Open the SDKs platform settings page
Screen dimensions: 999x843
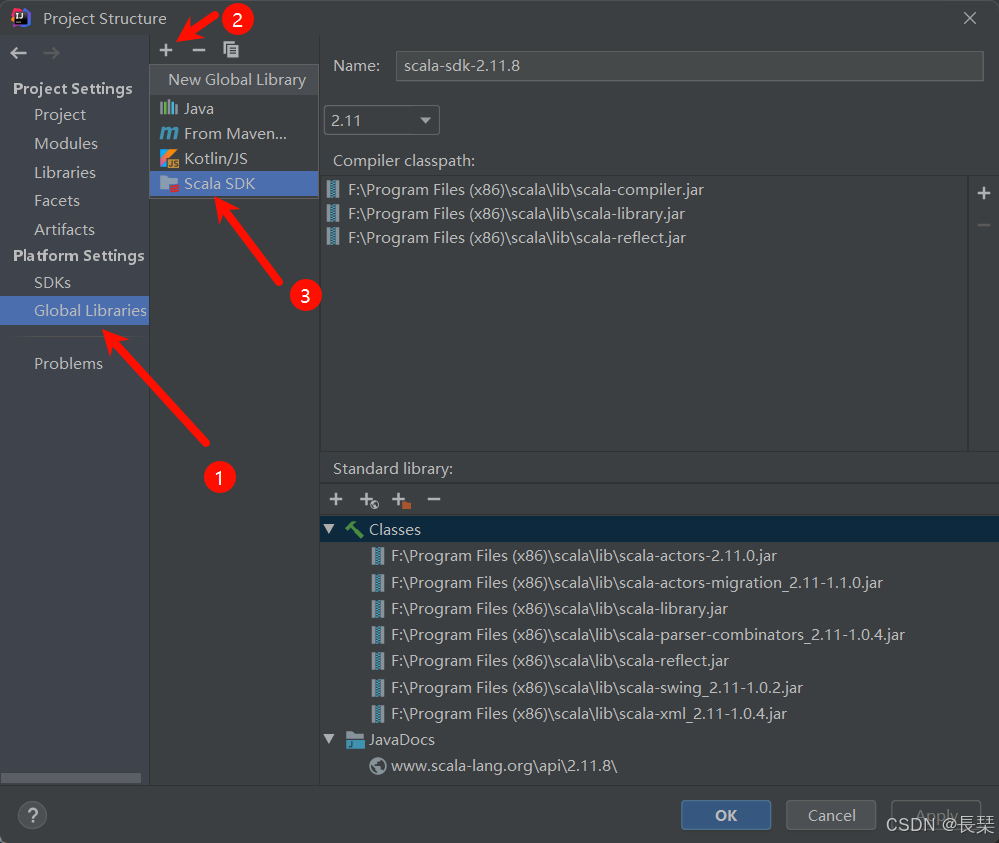click(52, 282)
